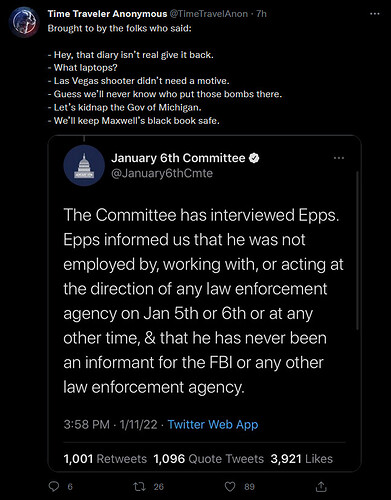Viewport: 391px width, 500px height.
Task: Open @TimeTravelAnon handle link
Action: [x=209, y=14]
